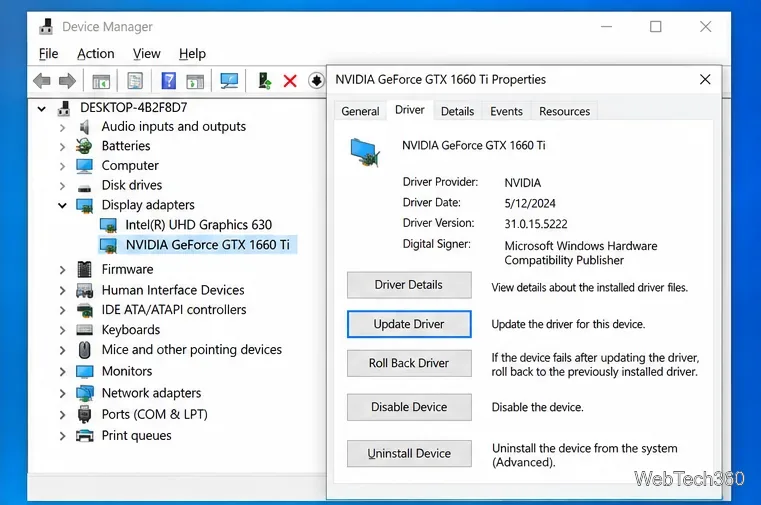Click the Back arrow toolbar icon

(x=42, y=81)
